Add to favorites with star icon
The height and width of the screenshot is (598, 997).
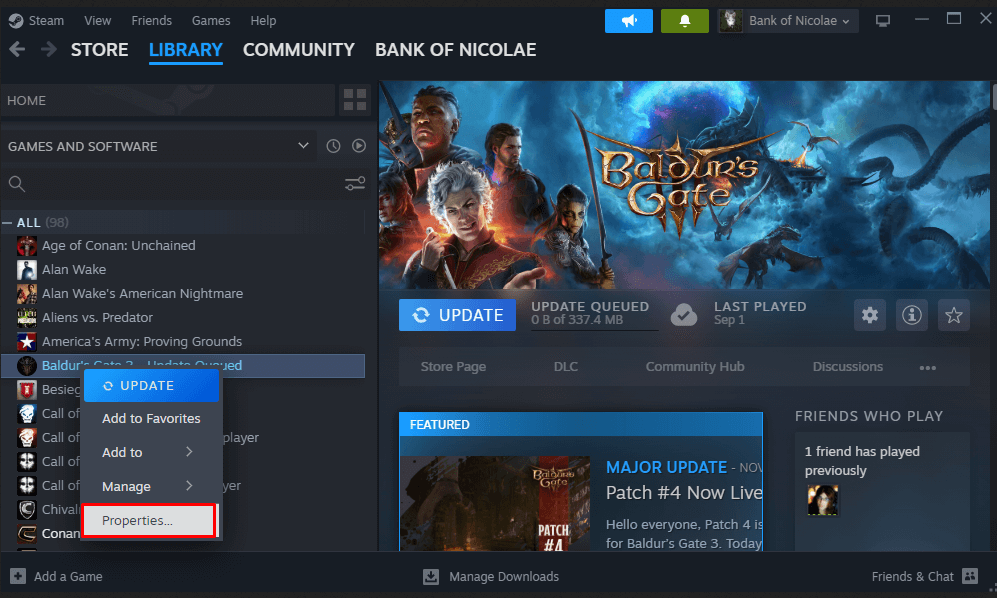[954, 315]
